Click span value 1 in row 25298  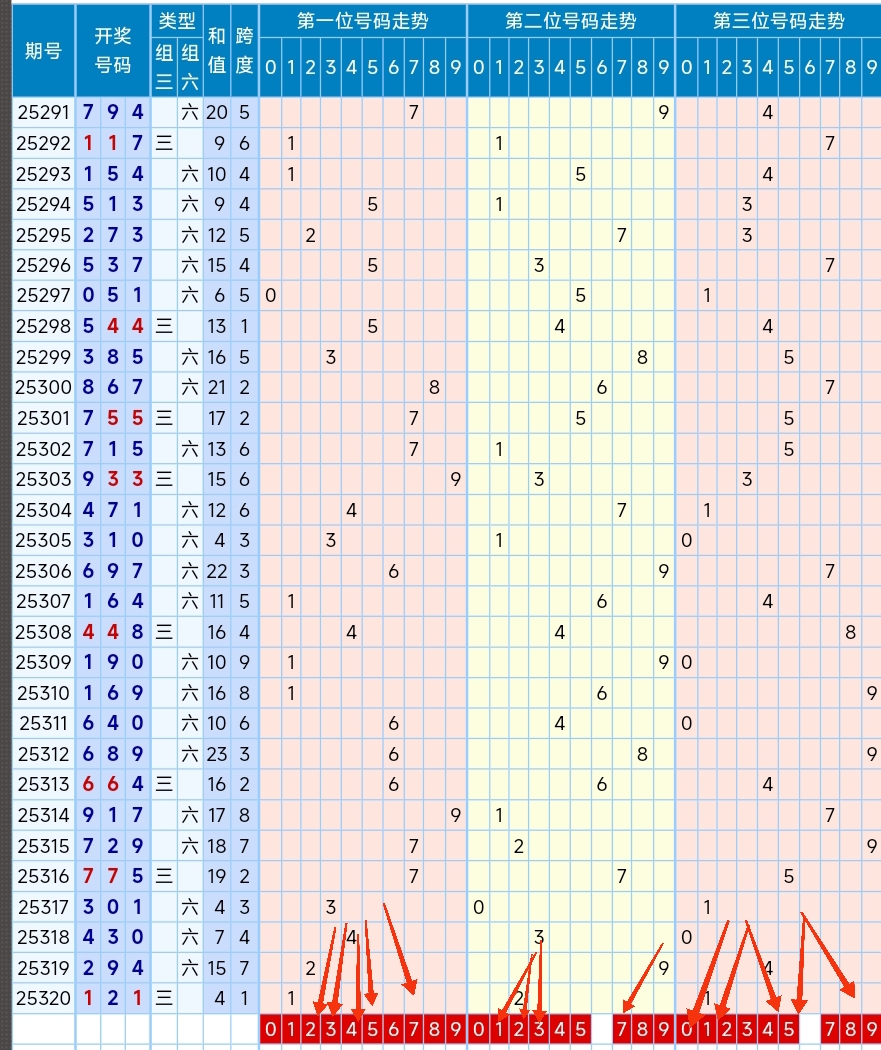tap(244, 326)
